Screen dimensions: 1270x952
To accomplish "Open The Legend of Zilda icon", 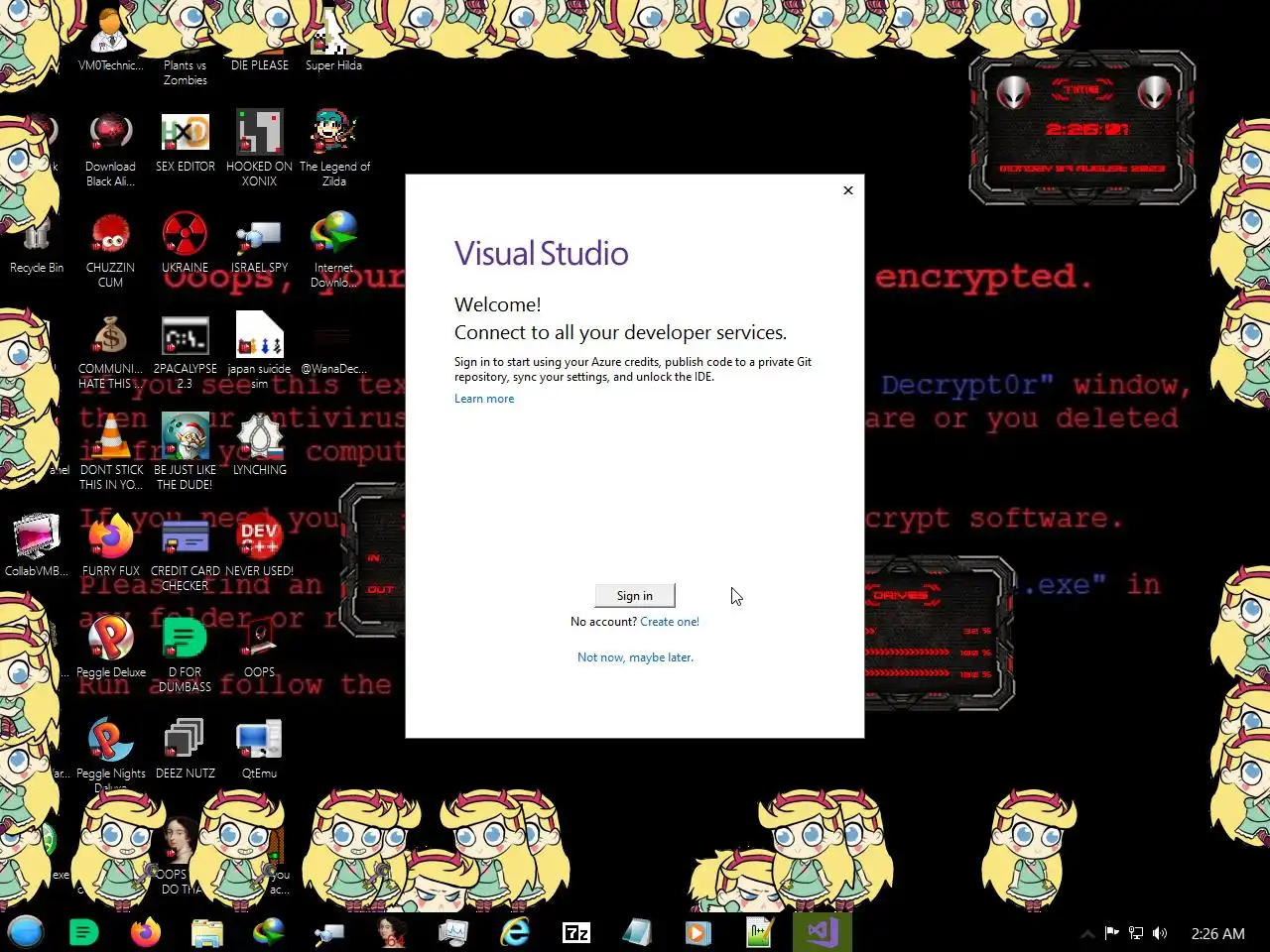I will (x=334, y=149).
